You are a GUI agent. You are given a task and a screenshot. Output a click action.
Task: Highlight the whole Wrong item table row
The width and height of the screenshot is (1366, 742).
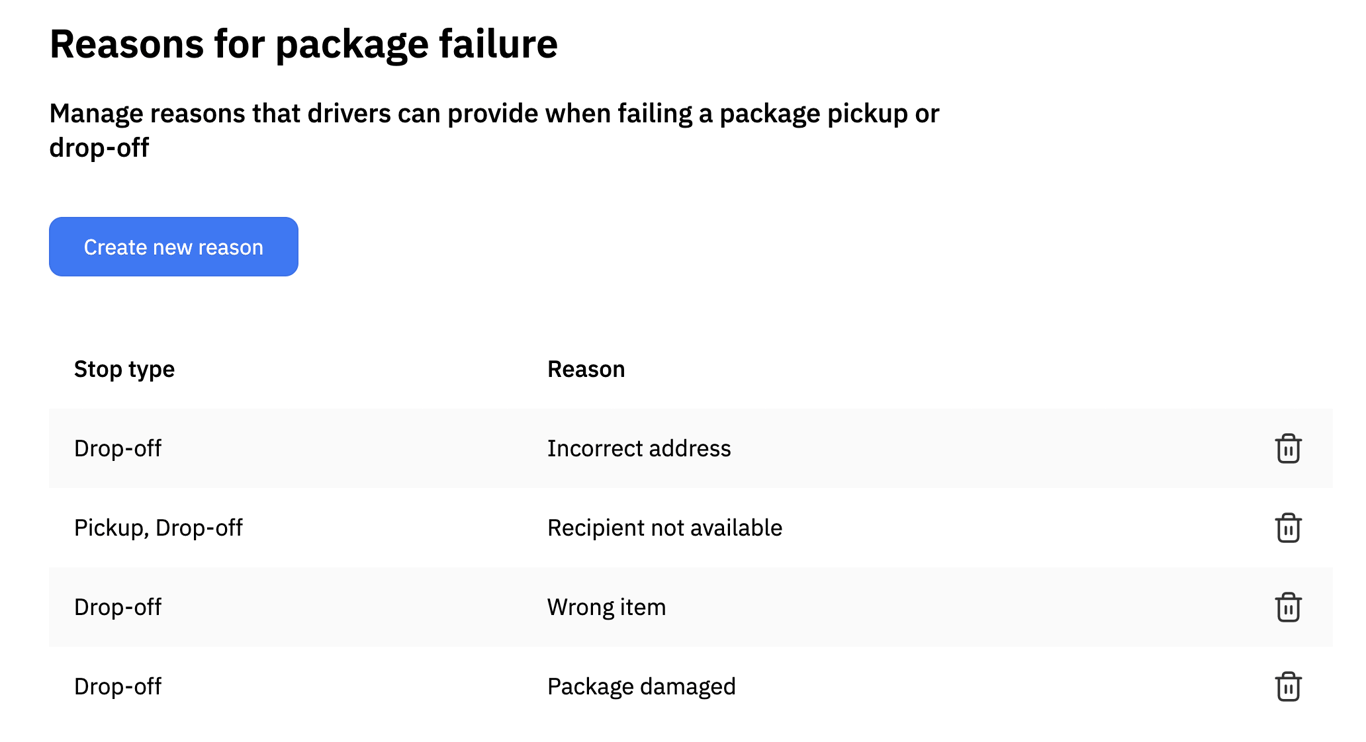click(x=691, y=607)
